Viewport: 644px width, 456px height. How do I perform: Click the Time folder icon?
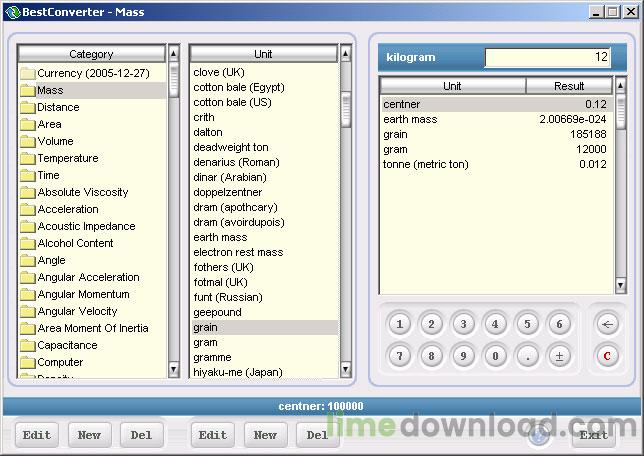pyautogui.click(x=28, y=175)
